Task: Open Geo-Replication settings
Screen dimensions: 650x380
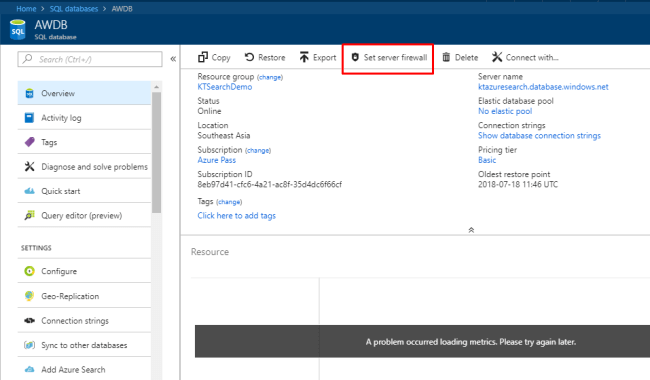Action: pos(84,296)
